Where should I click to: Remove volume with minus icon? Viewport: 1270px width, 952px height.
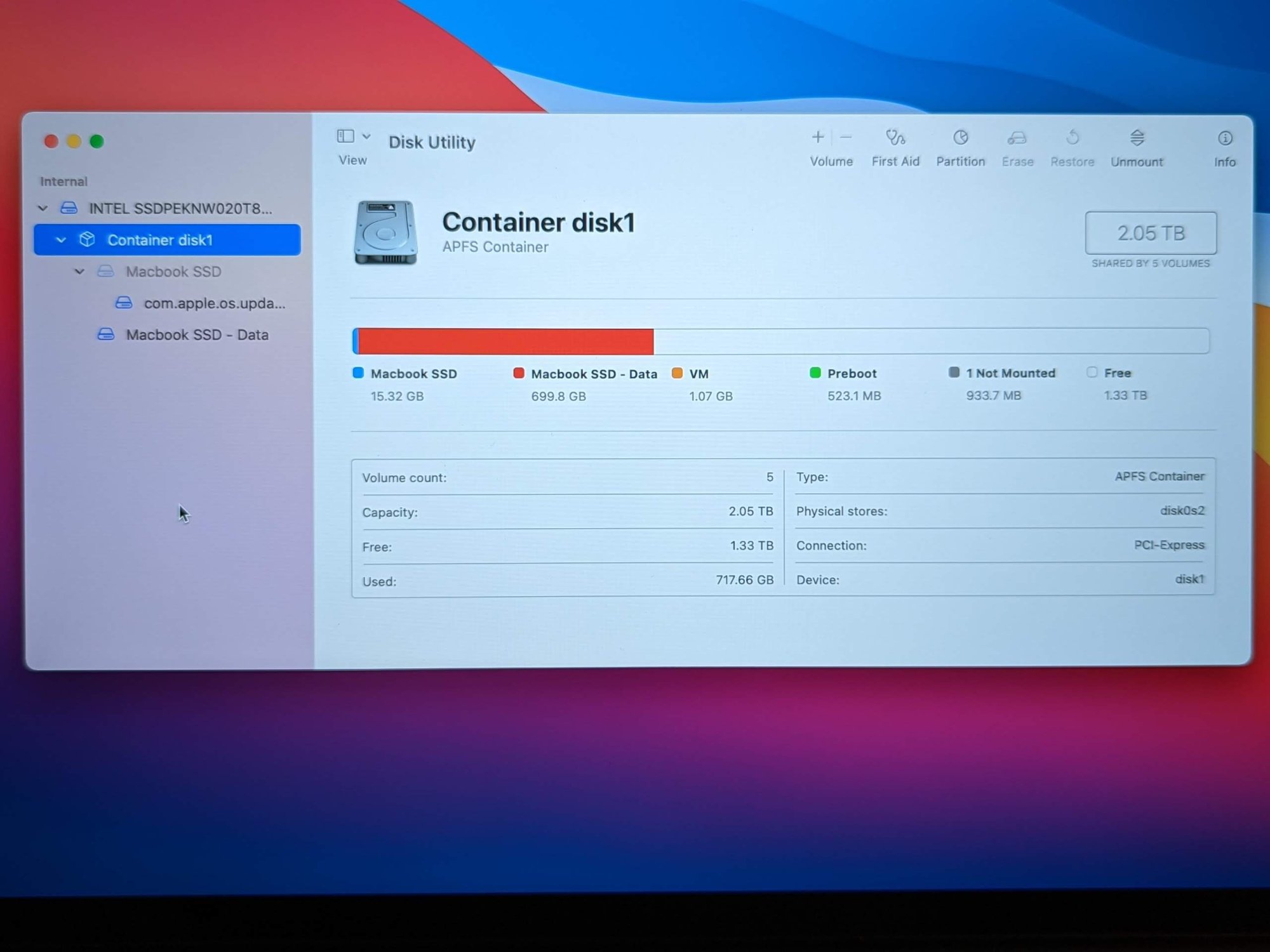[x=846, y=137]
